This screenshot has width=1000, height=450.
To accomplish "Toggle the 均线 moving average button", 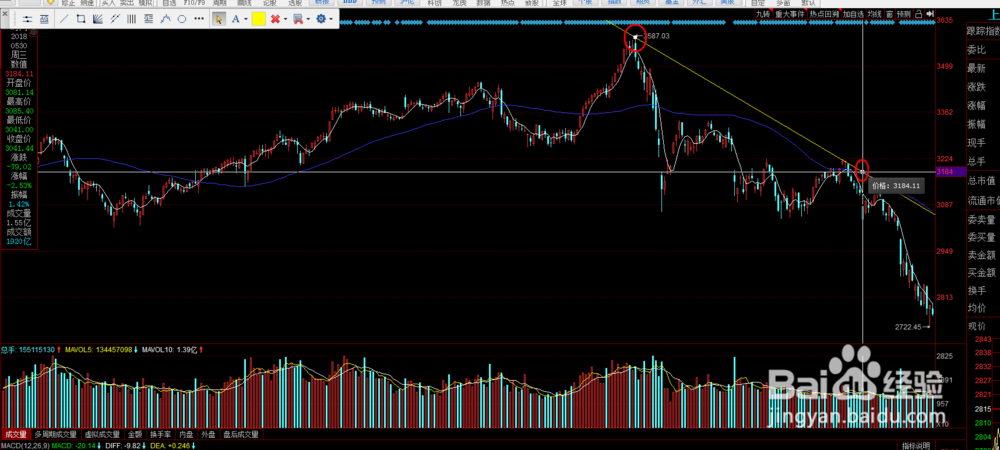I will (x=875, y=14).
